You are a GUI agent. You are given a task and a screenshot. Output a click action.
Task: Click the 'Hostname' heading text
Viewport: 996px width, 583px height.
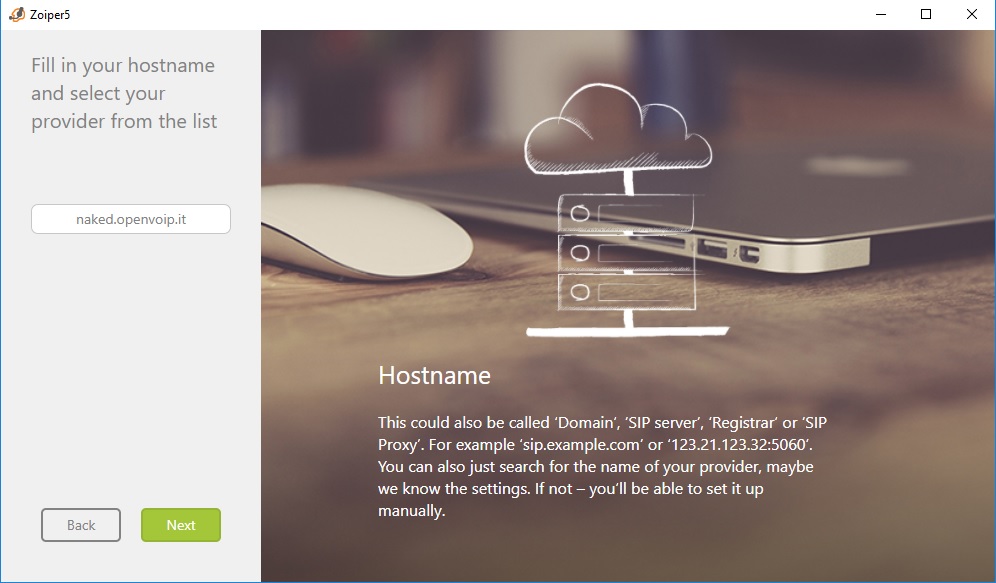434,375
